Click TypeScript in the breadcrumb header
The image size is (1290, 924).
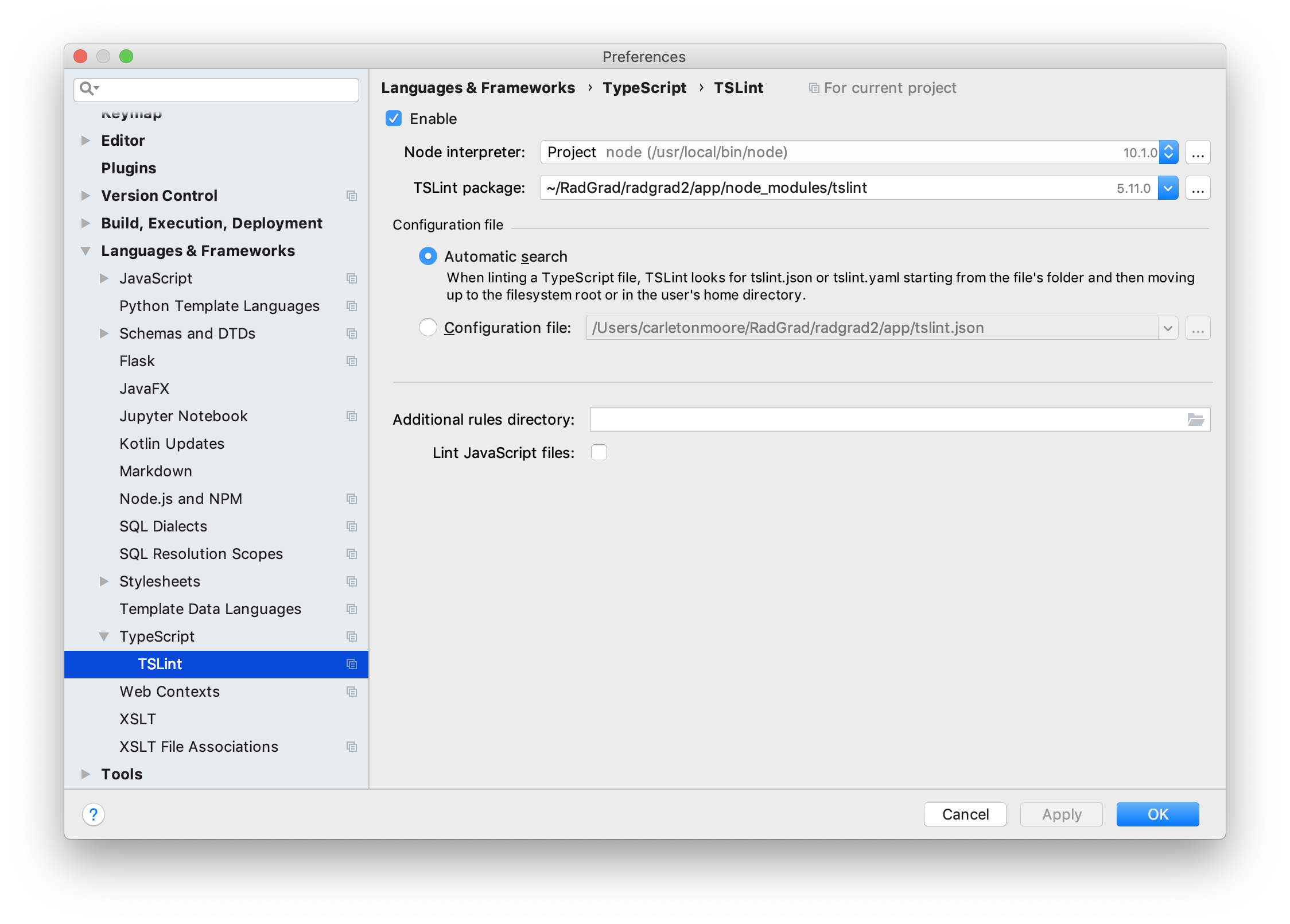coord(644,88)
